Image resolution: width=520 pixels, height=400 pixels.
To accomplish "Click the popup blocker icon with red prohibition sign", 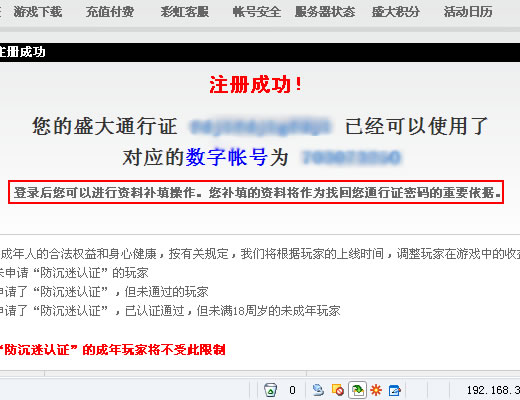I will click(x=338, y=390).
